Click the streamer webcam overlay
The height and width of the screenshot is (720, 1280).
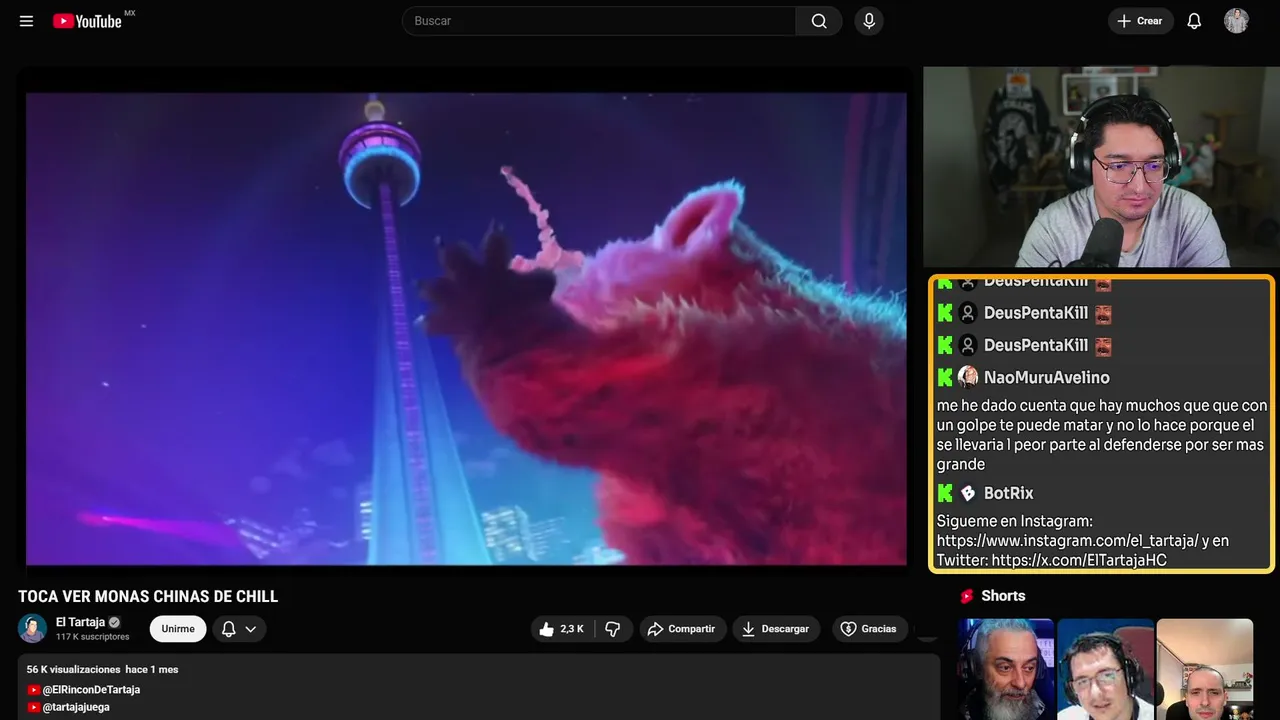point(1101,167)
